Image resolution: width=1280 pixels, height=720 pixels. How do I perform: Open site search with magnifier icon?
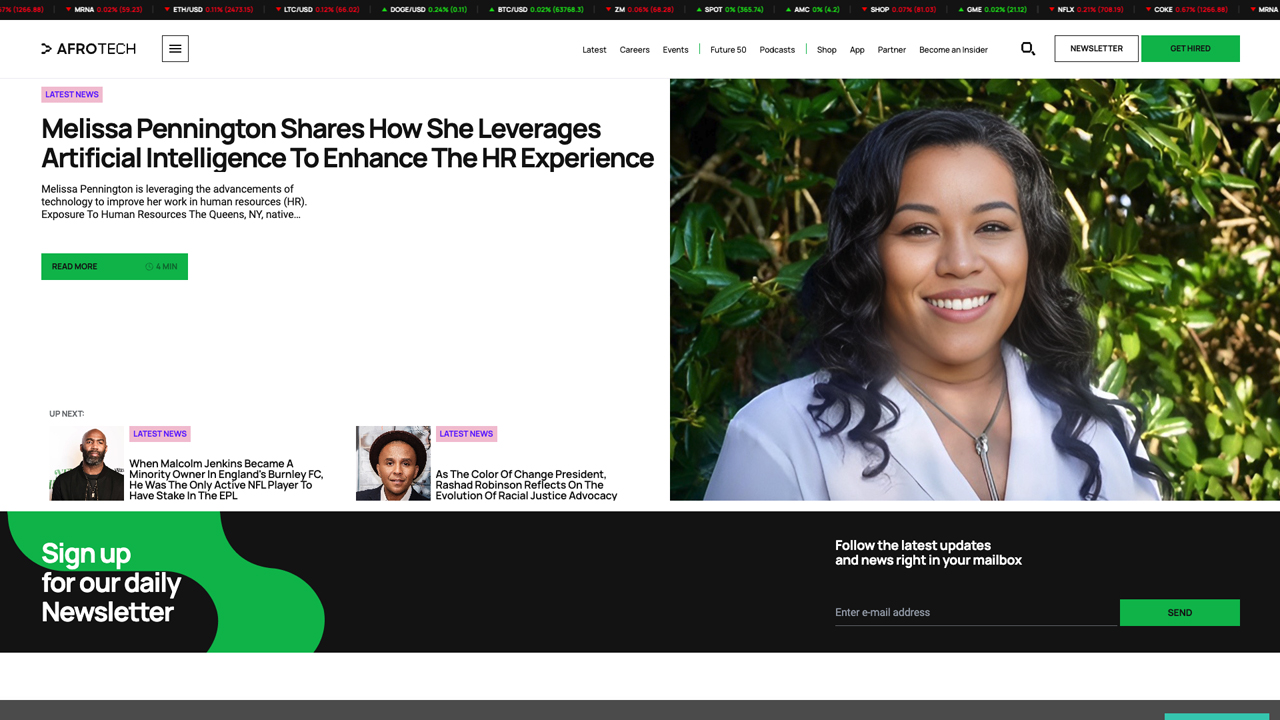[x=1027, y=49]
